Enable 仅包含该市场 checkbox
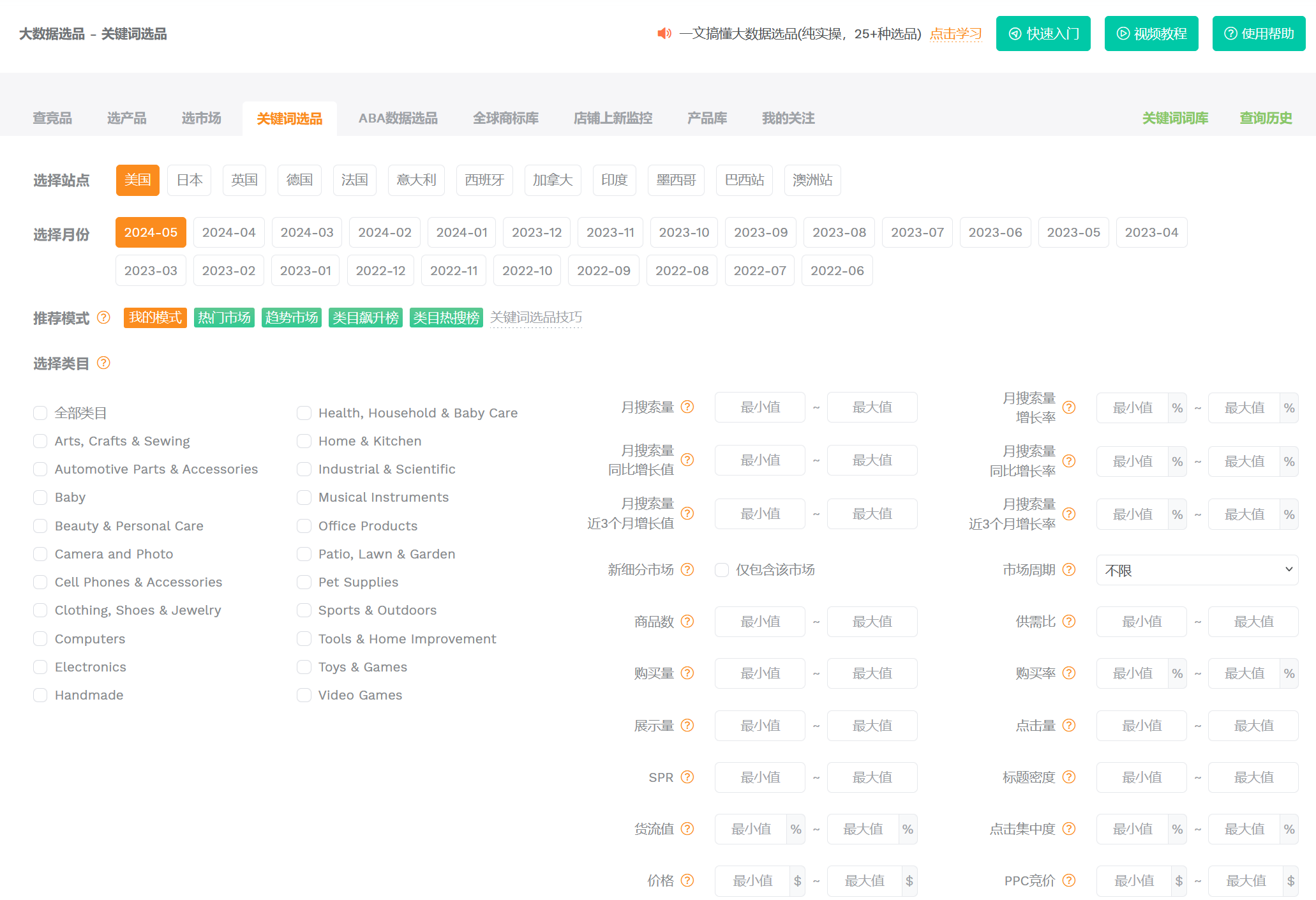The image size is (1316, 900). pos(722,570)
